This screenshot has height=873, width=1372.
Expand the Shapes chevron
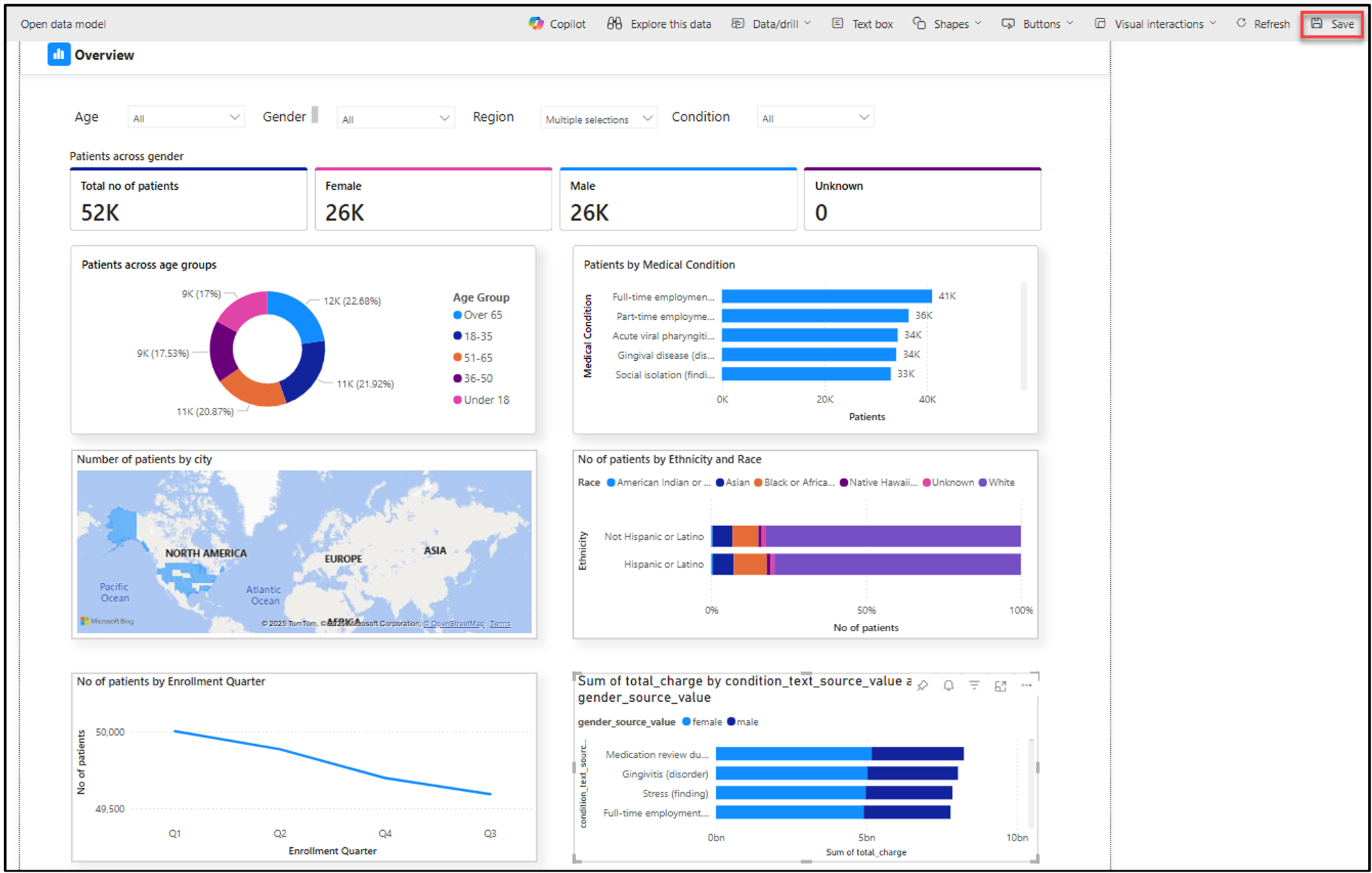click(978, 23)
